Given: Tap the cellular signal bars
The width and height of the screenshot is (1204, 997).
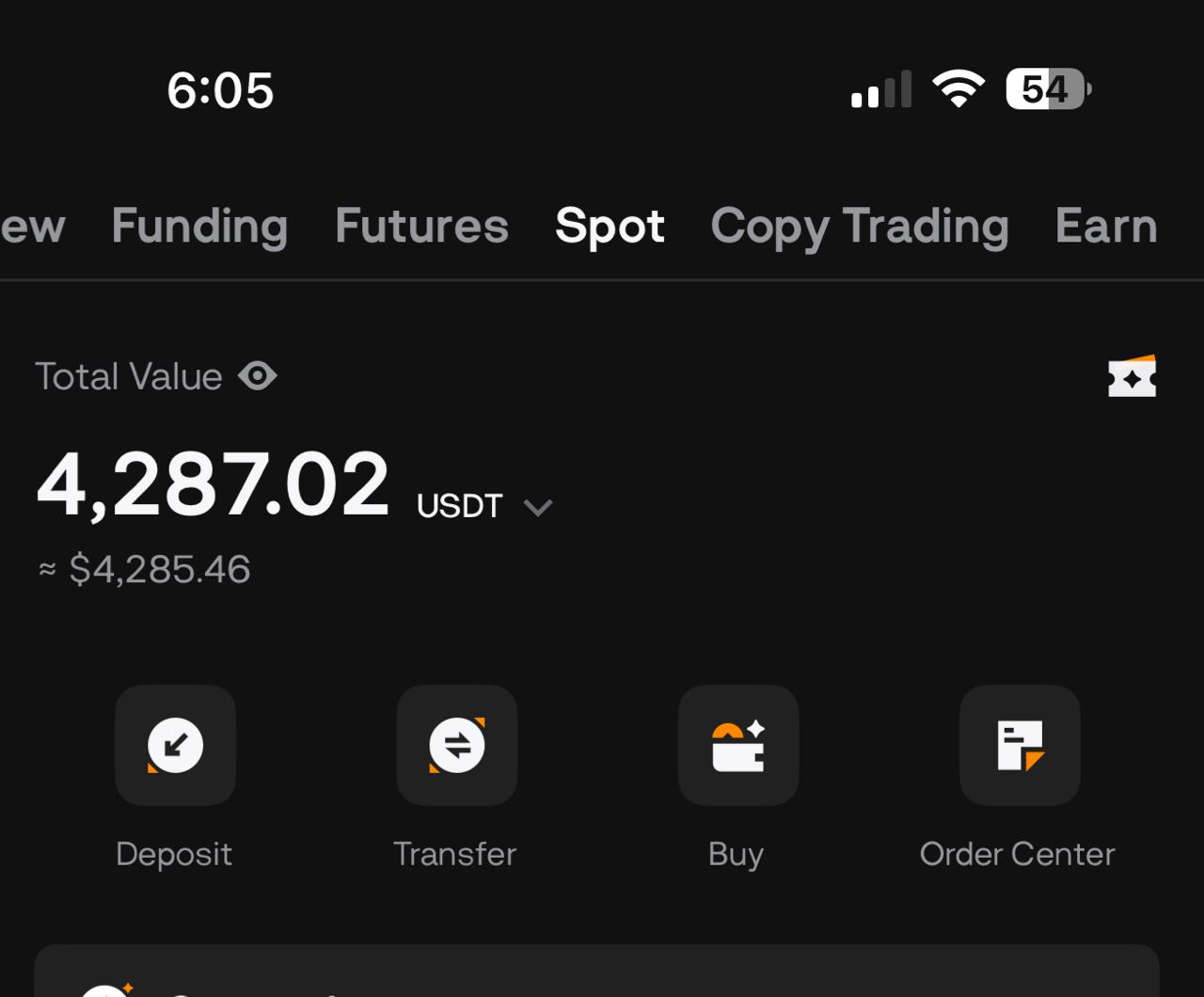Looking at the screenshot, I should [x=881, y=90].
